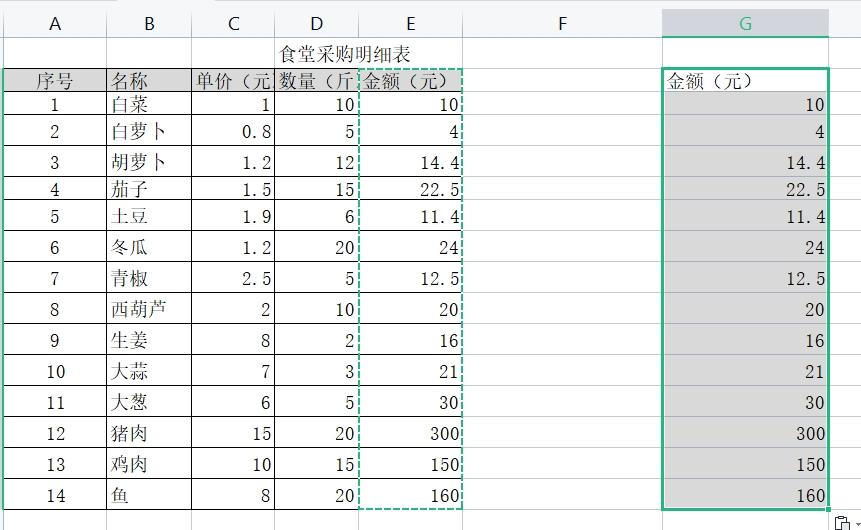
Task: Select column B header
Action: pyautogui.click(x=149, y=24)
